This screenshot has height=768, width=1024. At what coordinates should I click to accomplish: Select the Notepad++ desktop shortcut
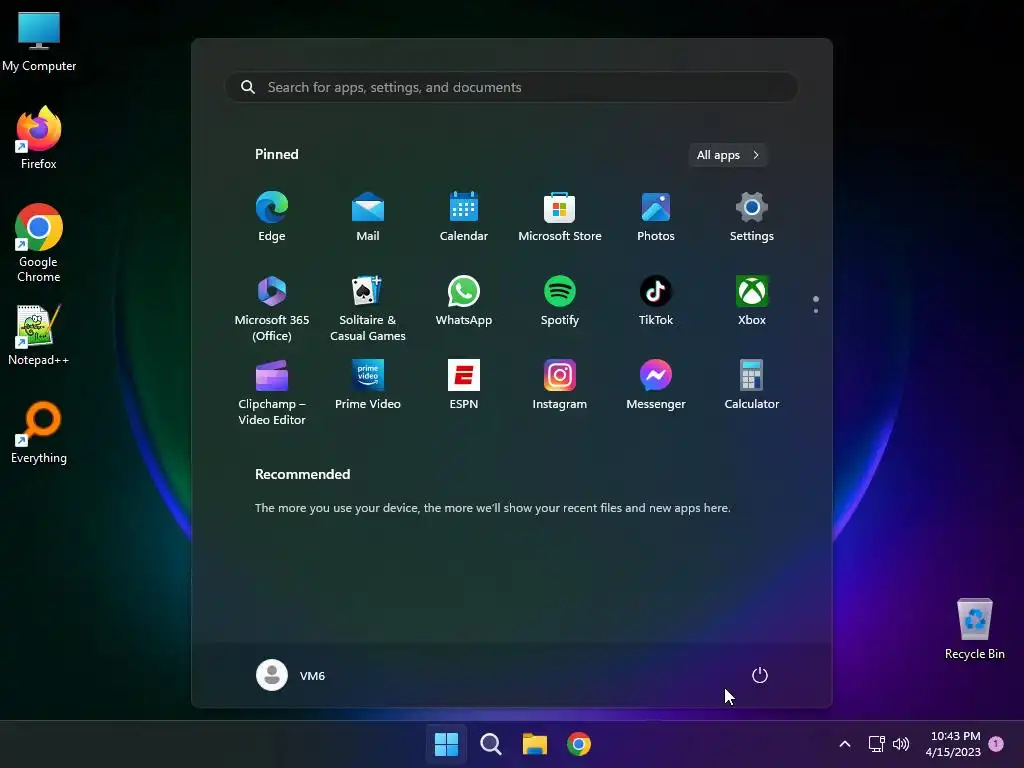pos(39,336)
